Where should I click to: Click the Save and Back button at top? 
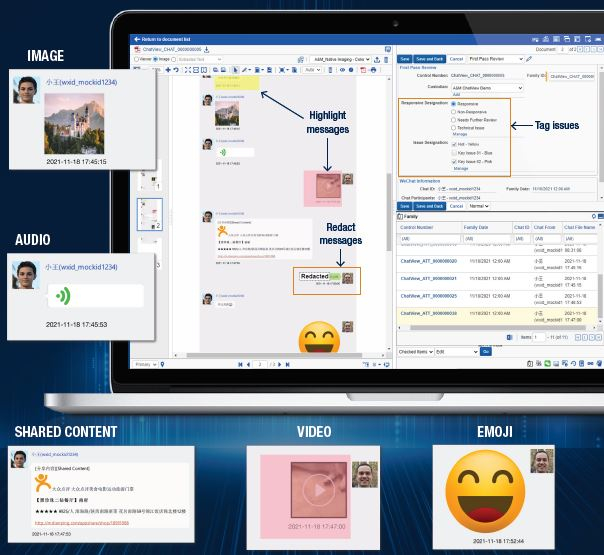tap(430, 59)
